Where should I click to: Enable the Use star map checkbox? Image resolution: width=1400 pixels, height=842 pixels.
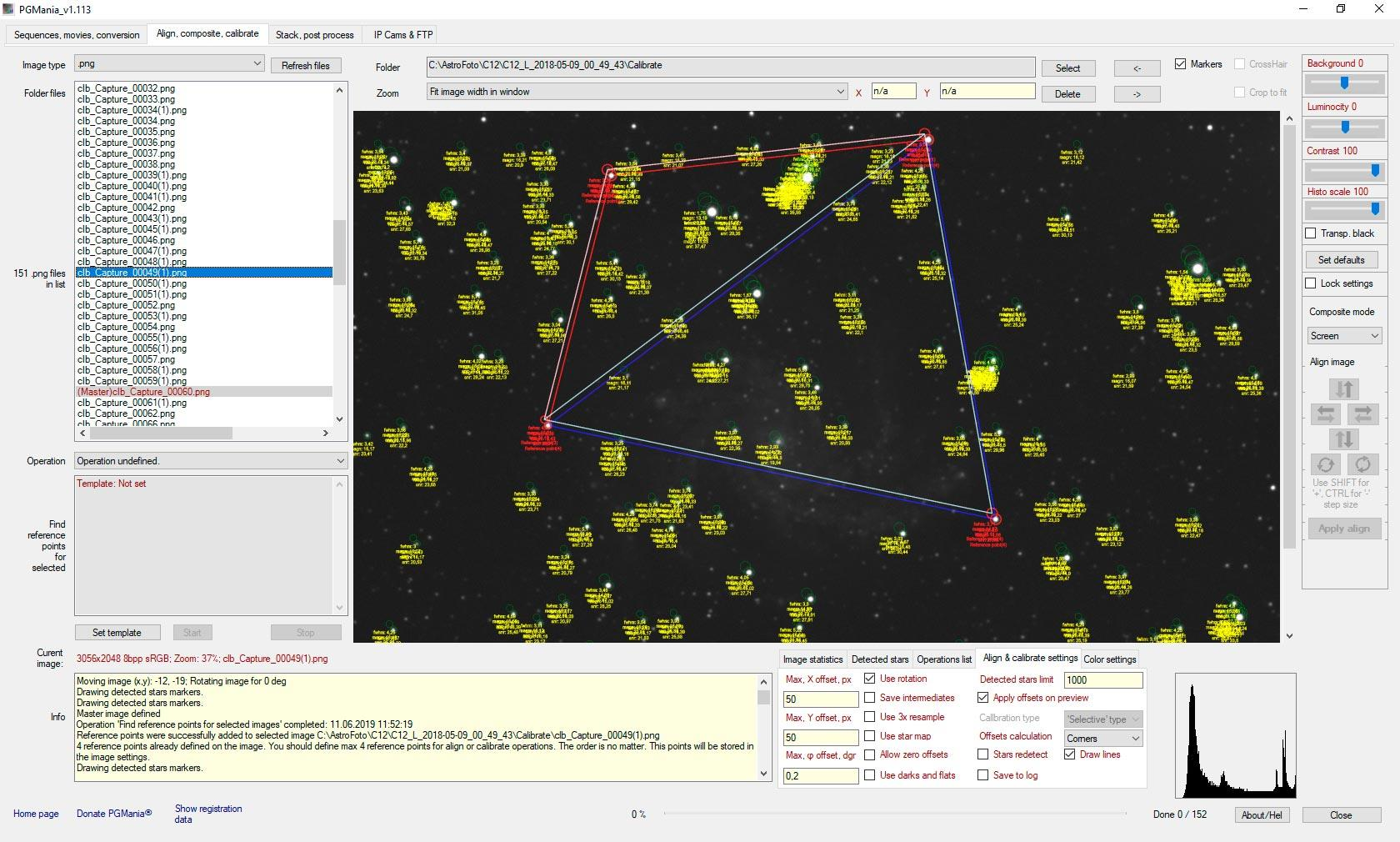pyautogui.click(x=869, y=736)
